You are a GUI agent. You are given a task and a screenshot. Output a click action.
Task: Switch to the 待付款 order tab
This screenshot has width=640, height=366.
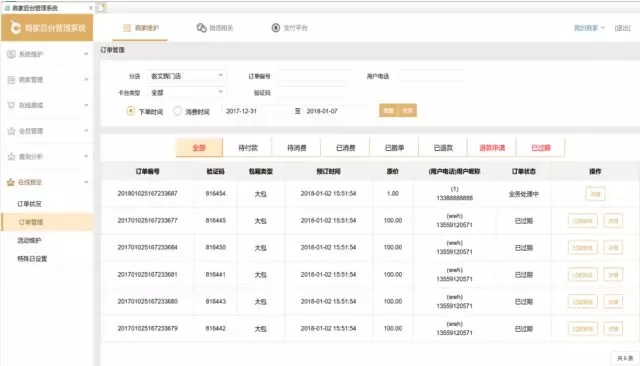[x=248, y=148]
